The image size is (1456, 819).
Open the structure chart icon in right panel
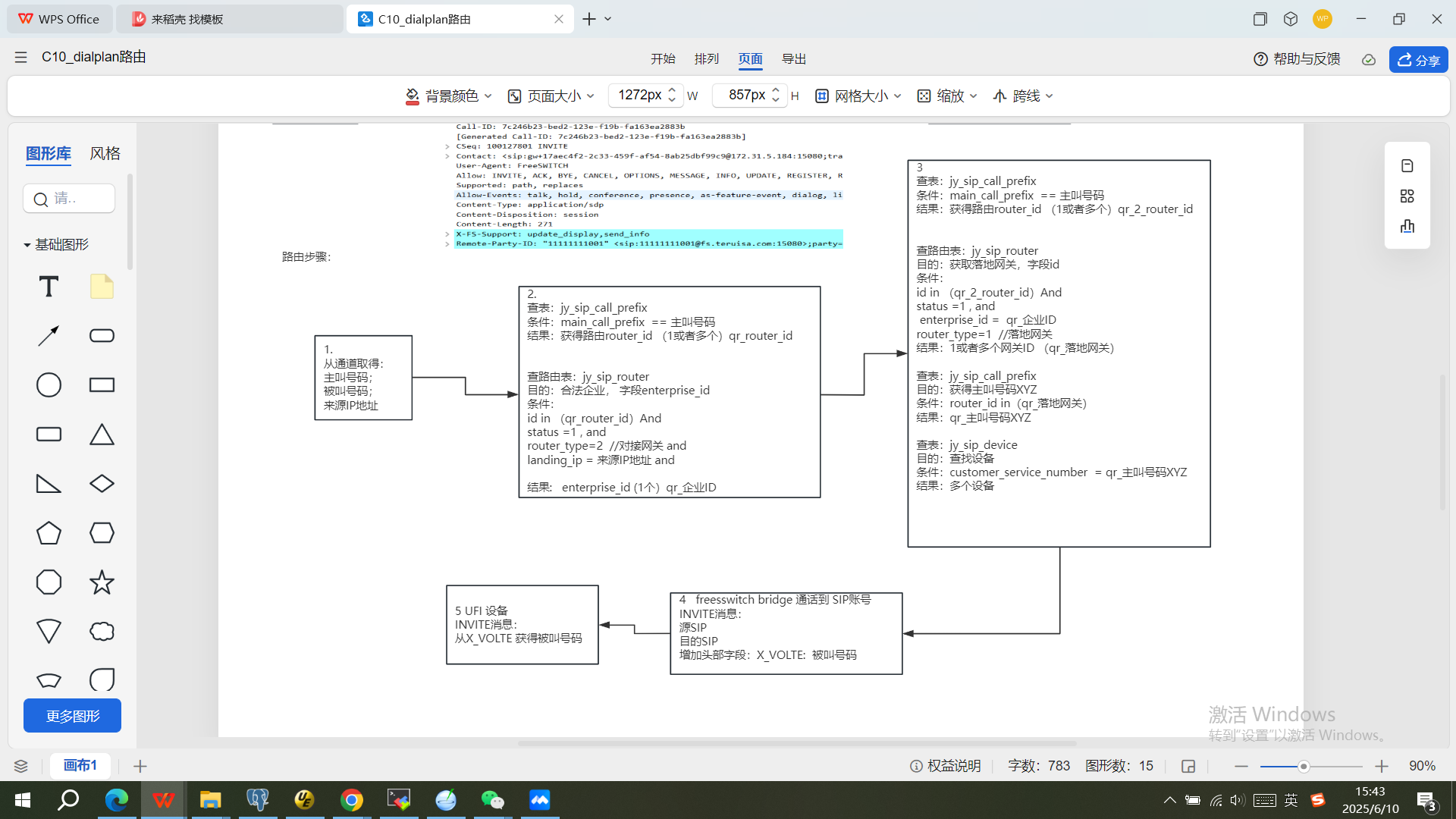coord(1407,226)
